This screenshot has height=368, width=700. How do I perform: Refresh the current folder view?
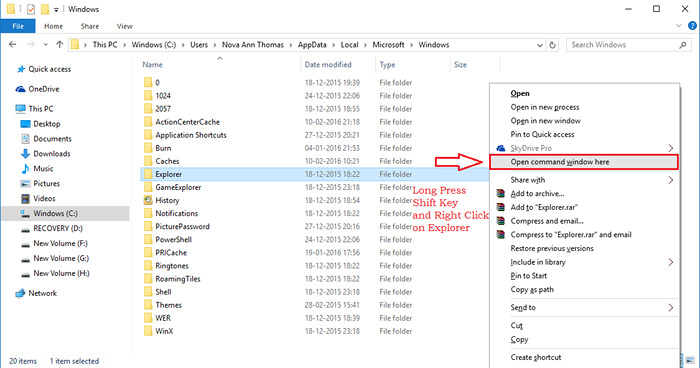point(553,45)
